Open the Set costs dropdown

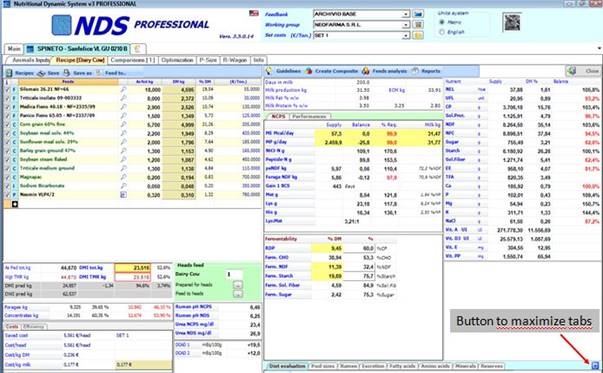(x=406, y=36)
